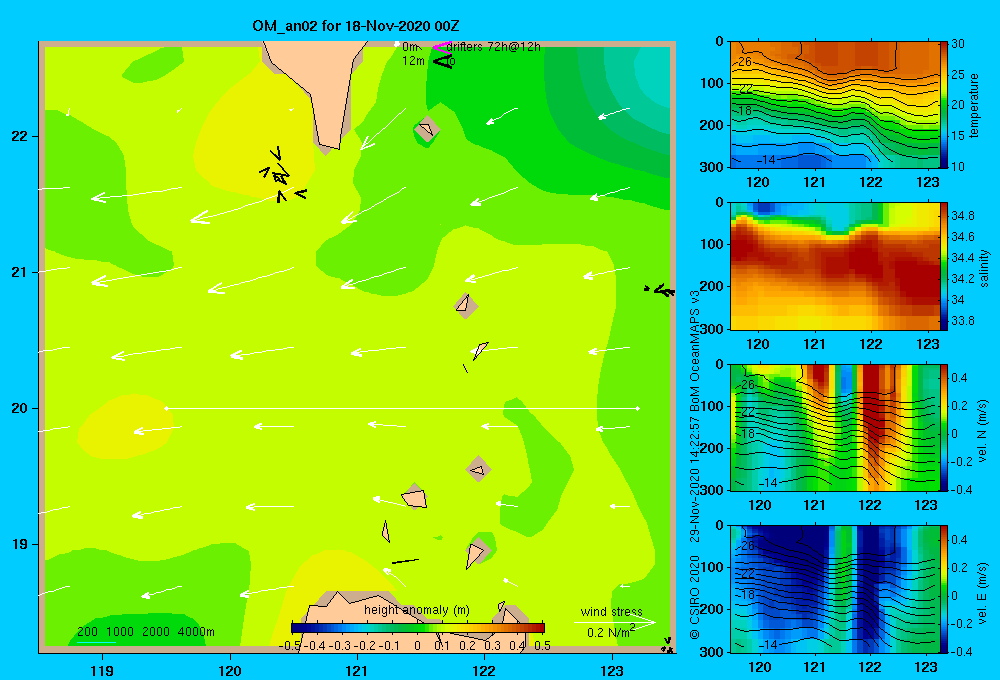
Task: Click longitude tick 119 on the main map
Action: 103,670
